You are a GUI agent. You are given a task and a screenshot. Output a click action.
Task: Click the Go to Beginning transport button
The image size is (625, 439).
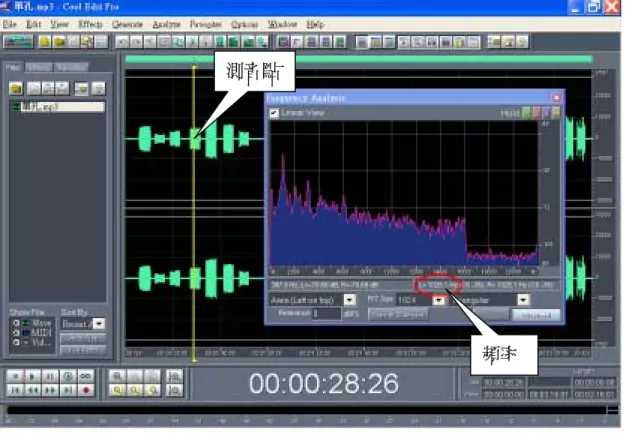(16, 390)
